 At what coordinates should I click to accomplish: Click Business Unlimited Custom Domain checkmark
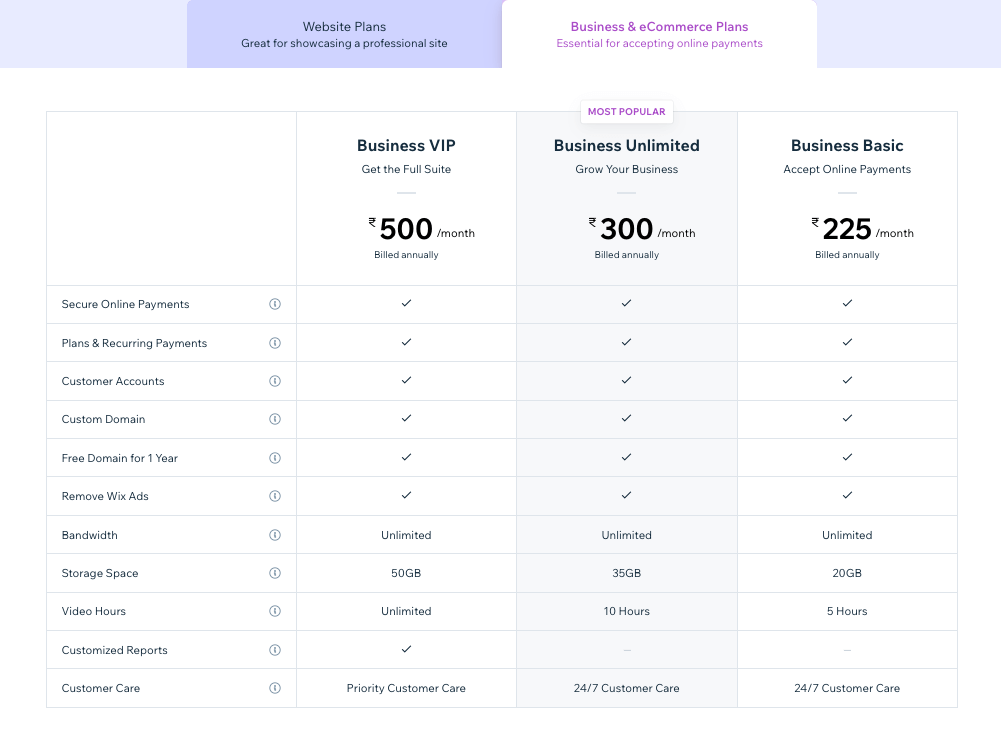(626, 418)
